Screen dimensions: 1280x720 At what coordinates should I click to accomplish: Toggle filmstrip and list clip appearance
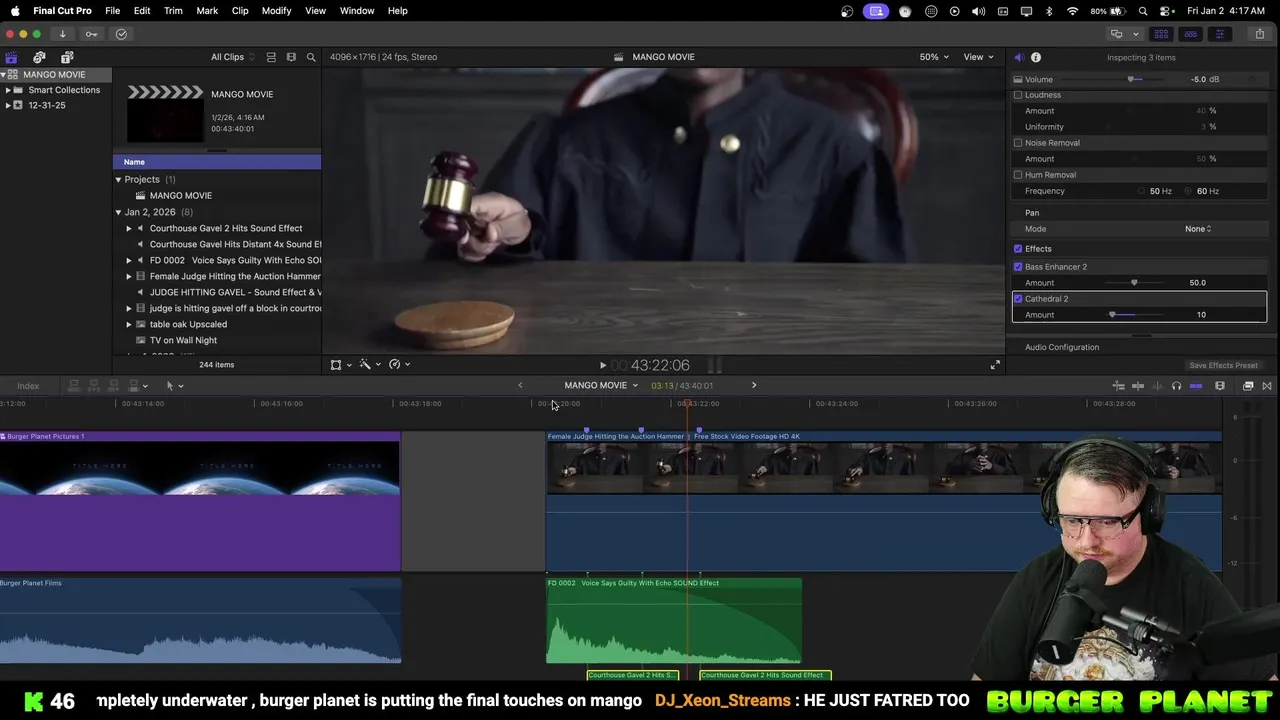271,57
